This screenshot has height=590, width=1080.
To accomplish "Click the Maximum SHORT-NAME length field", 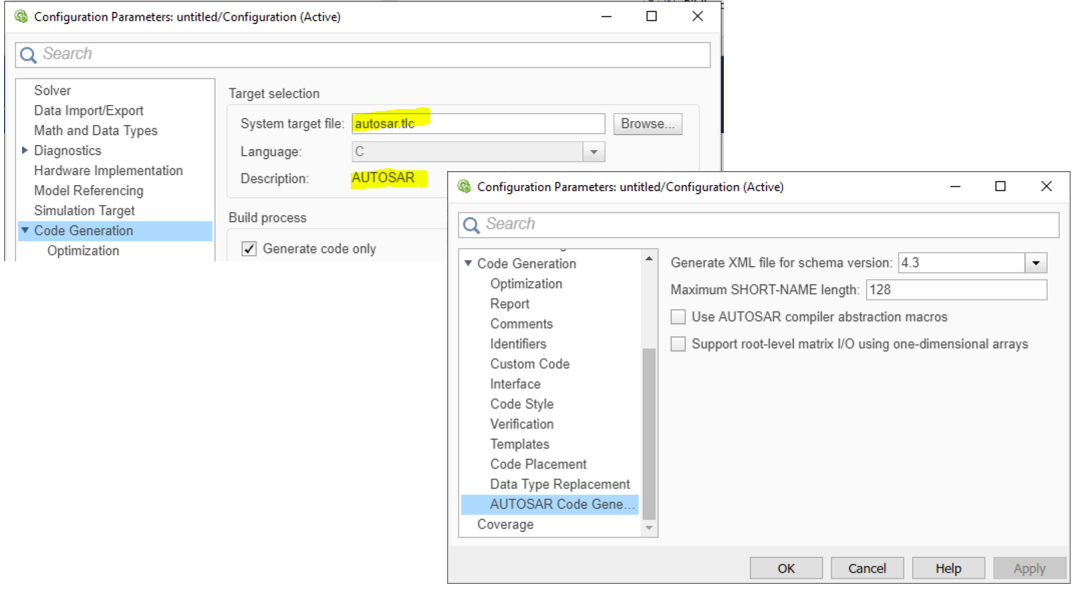I will pyautogui.click(x=956, y=290).
